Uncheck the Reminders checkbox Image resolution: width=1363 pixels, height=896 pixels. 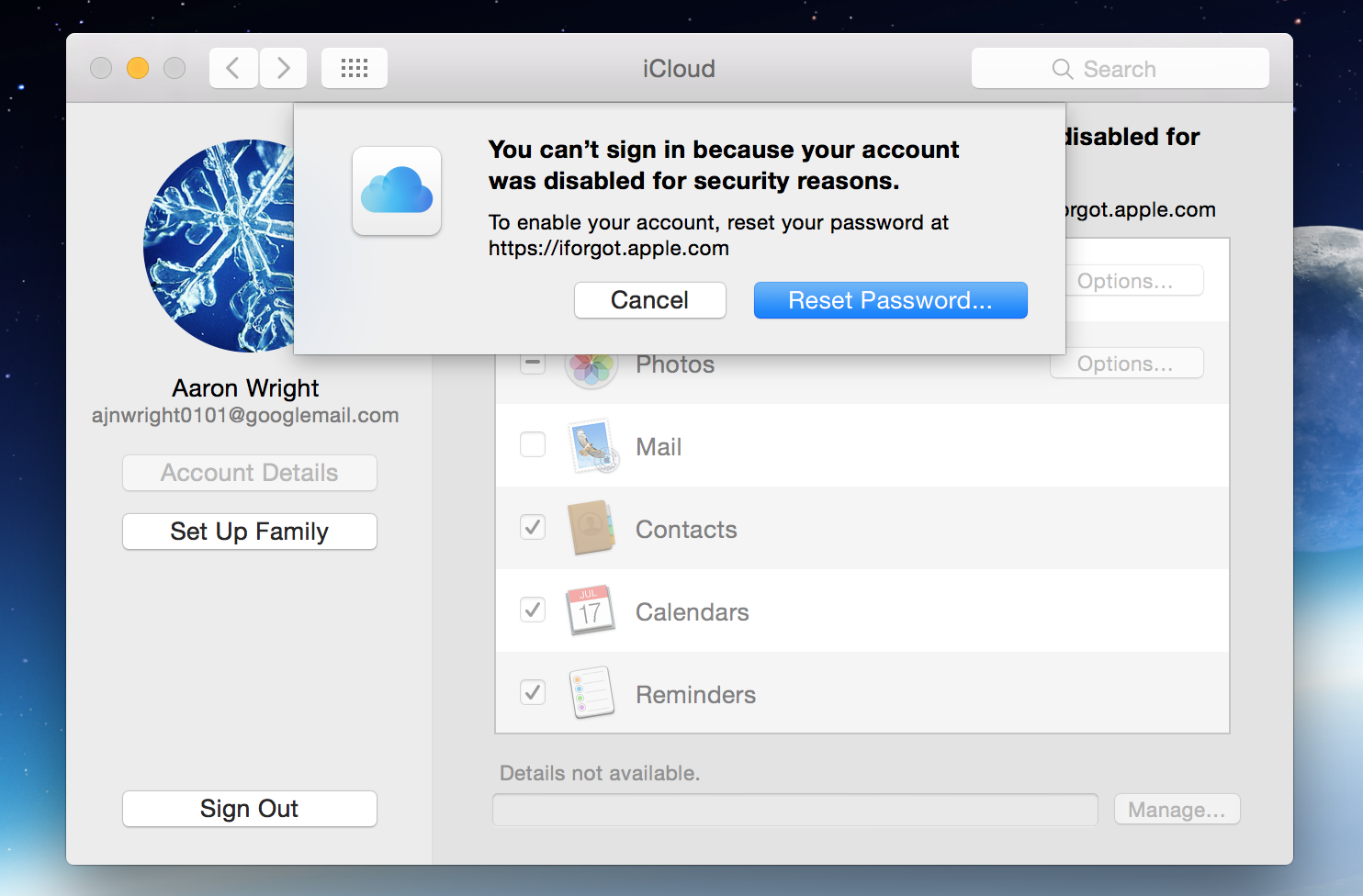coord(533,692)
